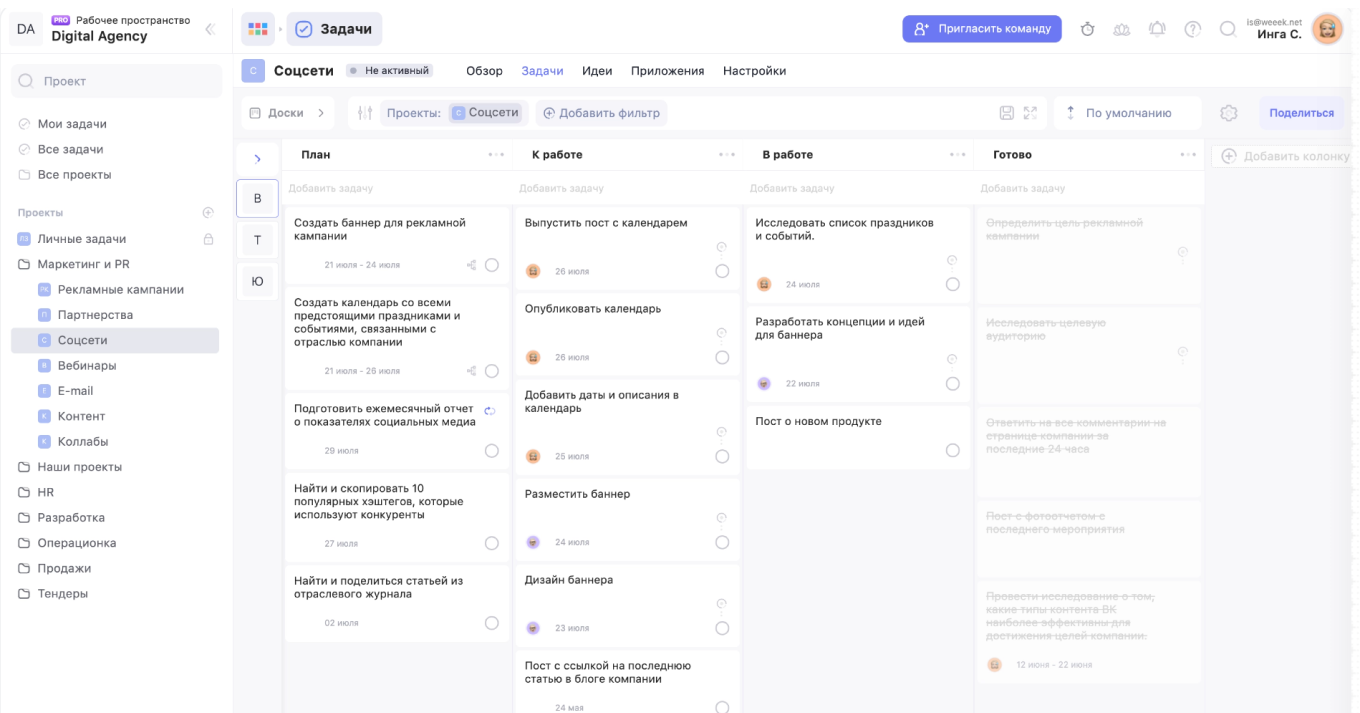Mark 'Пост о новом продукте' task complete
Image resolution: width=1360 pixels, height=713 pixels.
click(x=952, y=450)
